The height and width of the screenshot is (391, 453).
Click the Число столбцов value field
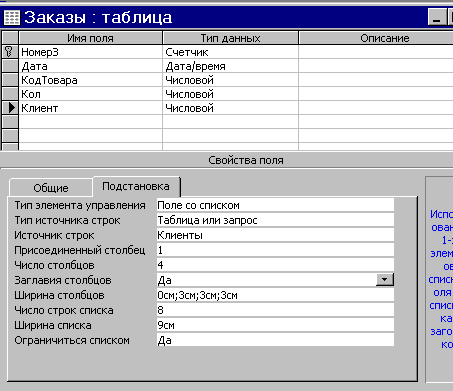(x=275, y=265)
